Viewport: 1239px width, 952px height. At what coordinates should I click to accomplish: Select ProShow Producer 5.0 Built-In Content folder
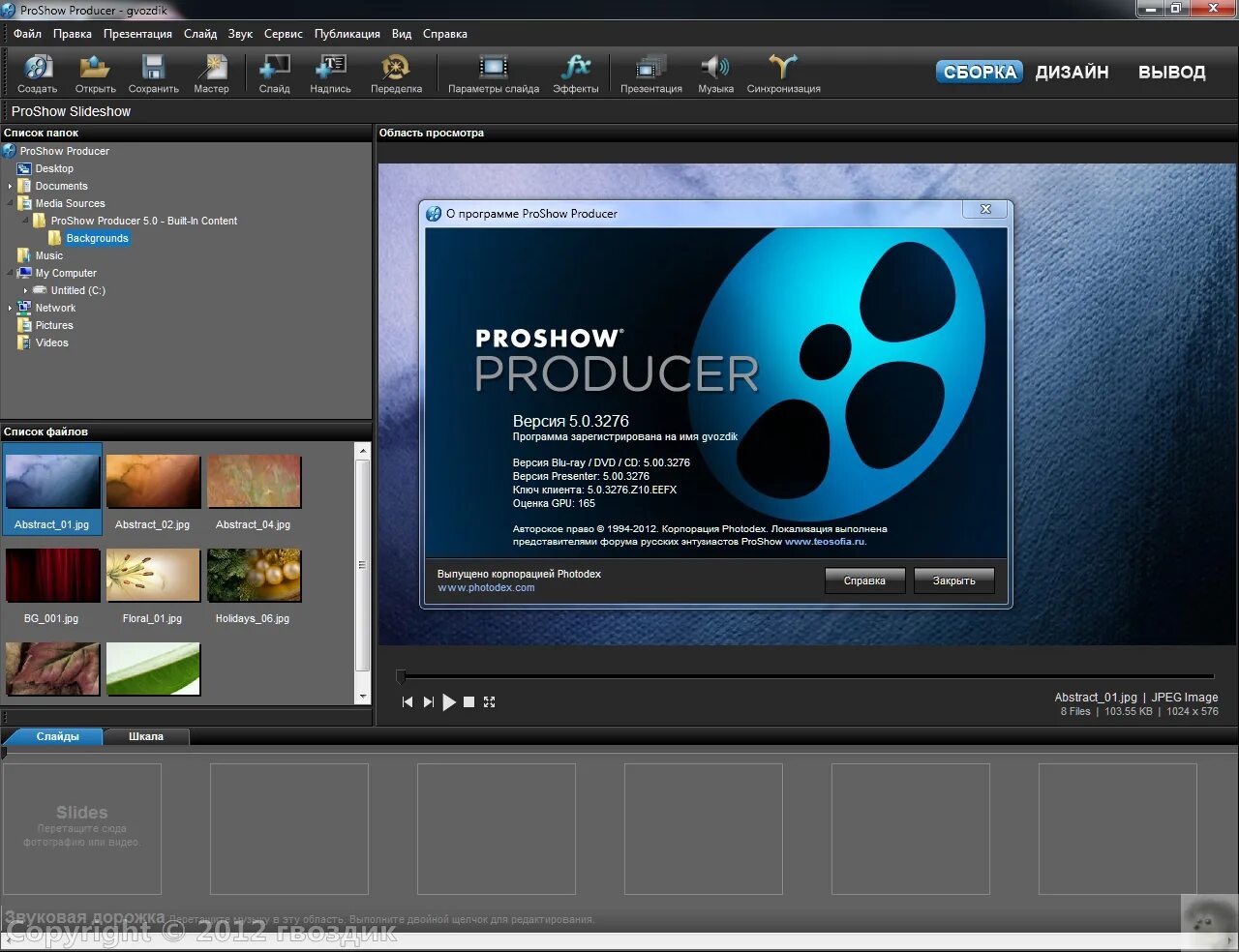click(143, 221)
